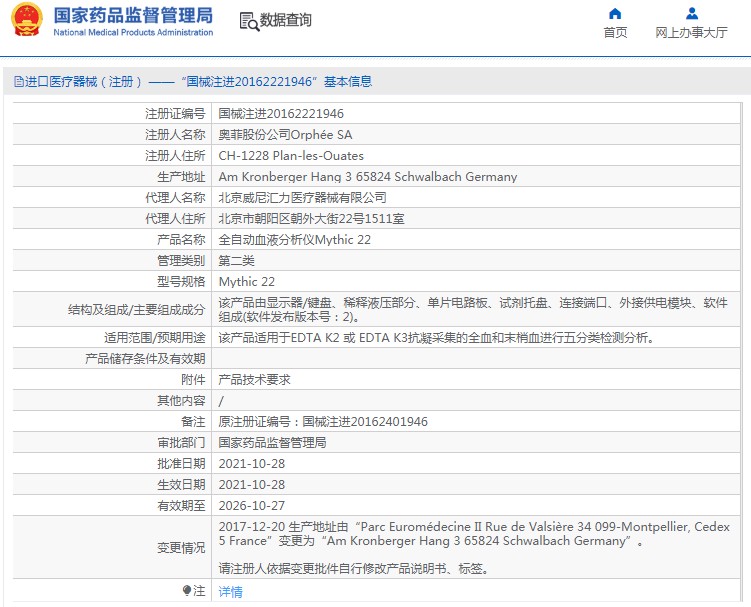Image resolution: width=751 pixels, height=607 pixels.
Task: Select attachment 产品技术要求
Action: (x=254, y=380)
